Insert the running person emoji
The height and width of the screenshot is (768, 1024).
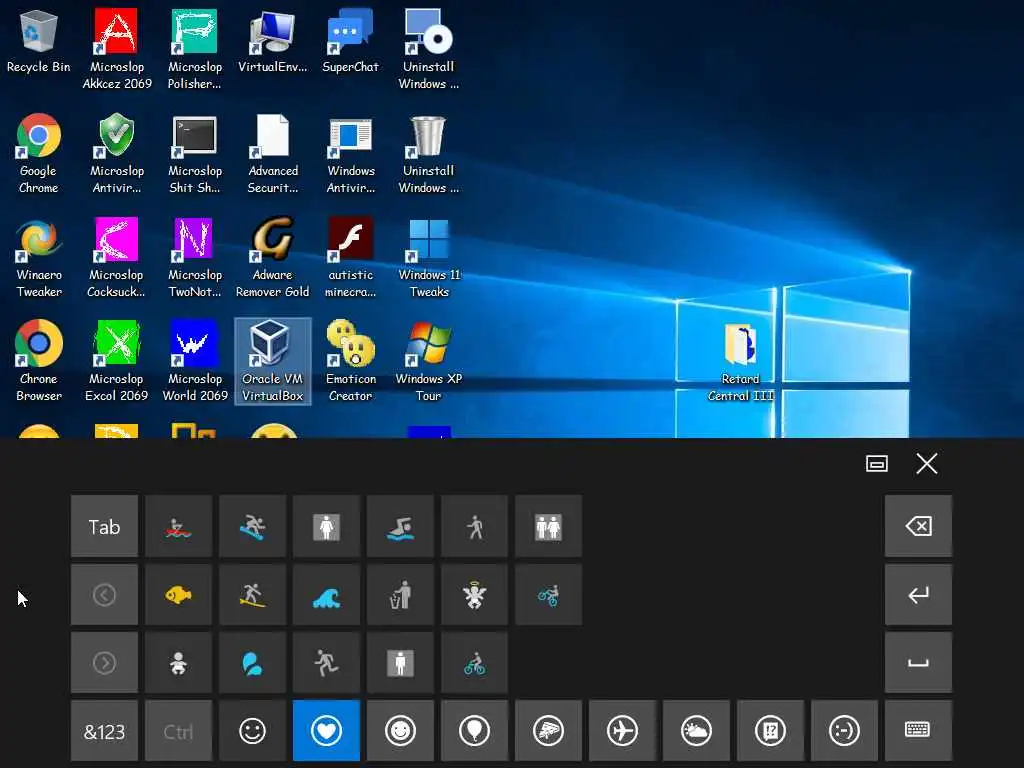326,663
